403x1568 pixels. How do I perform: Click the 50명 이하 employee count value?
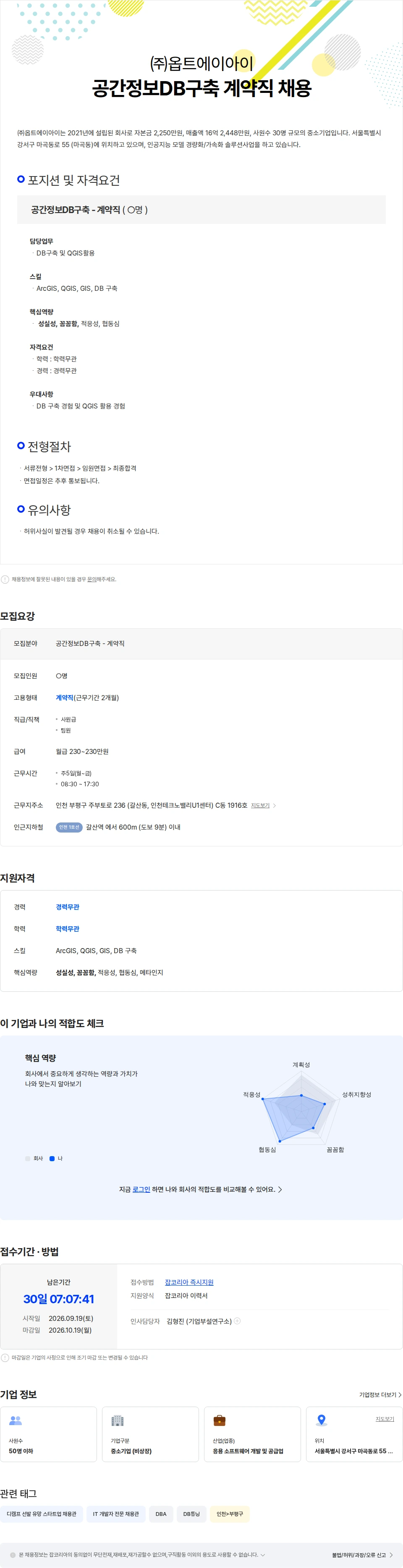21,1451
